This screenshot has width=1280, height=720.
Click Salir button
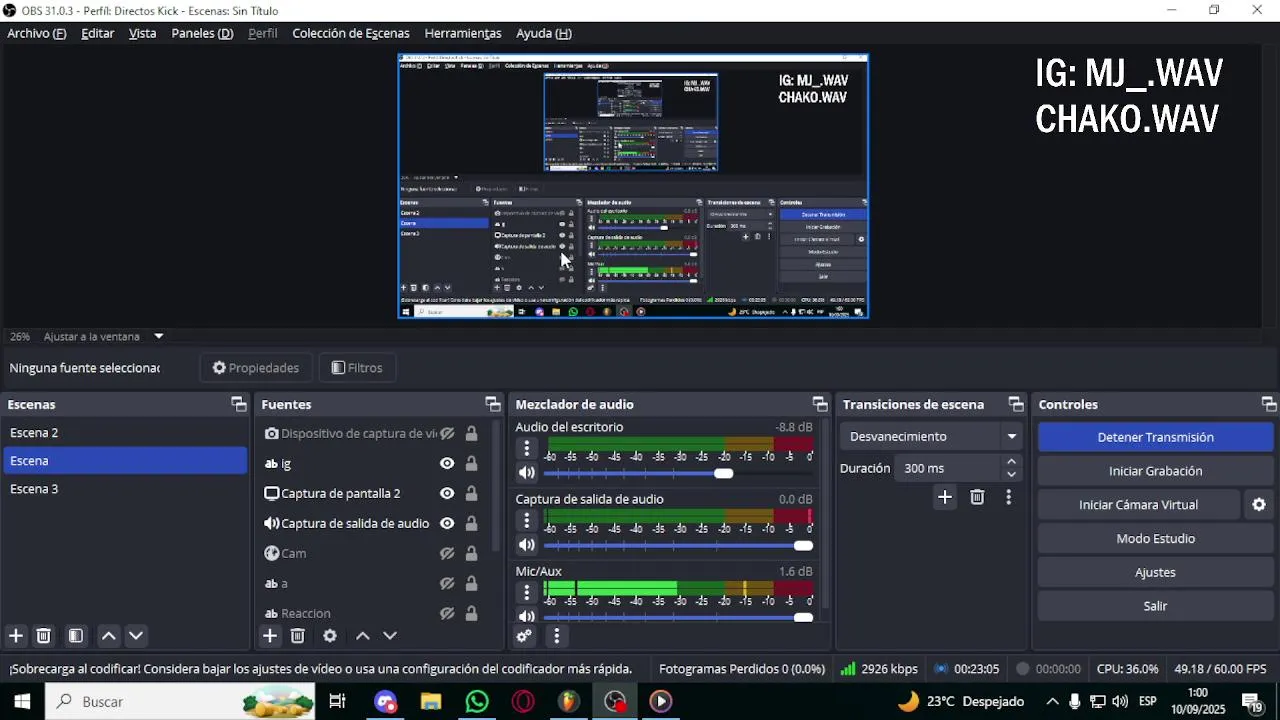click(1155, 606)
